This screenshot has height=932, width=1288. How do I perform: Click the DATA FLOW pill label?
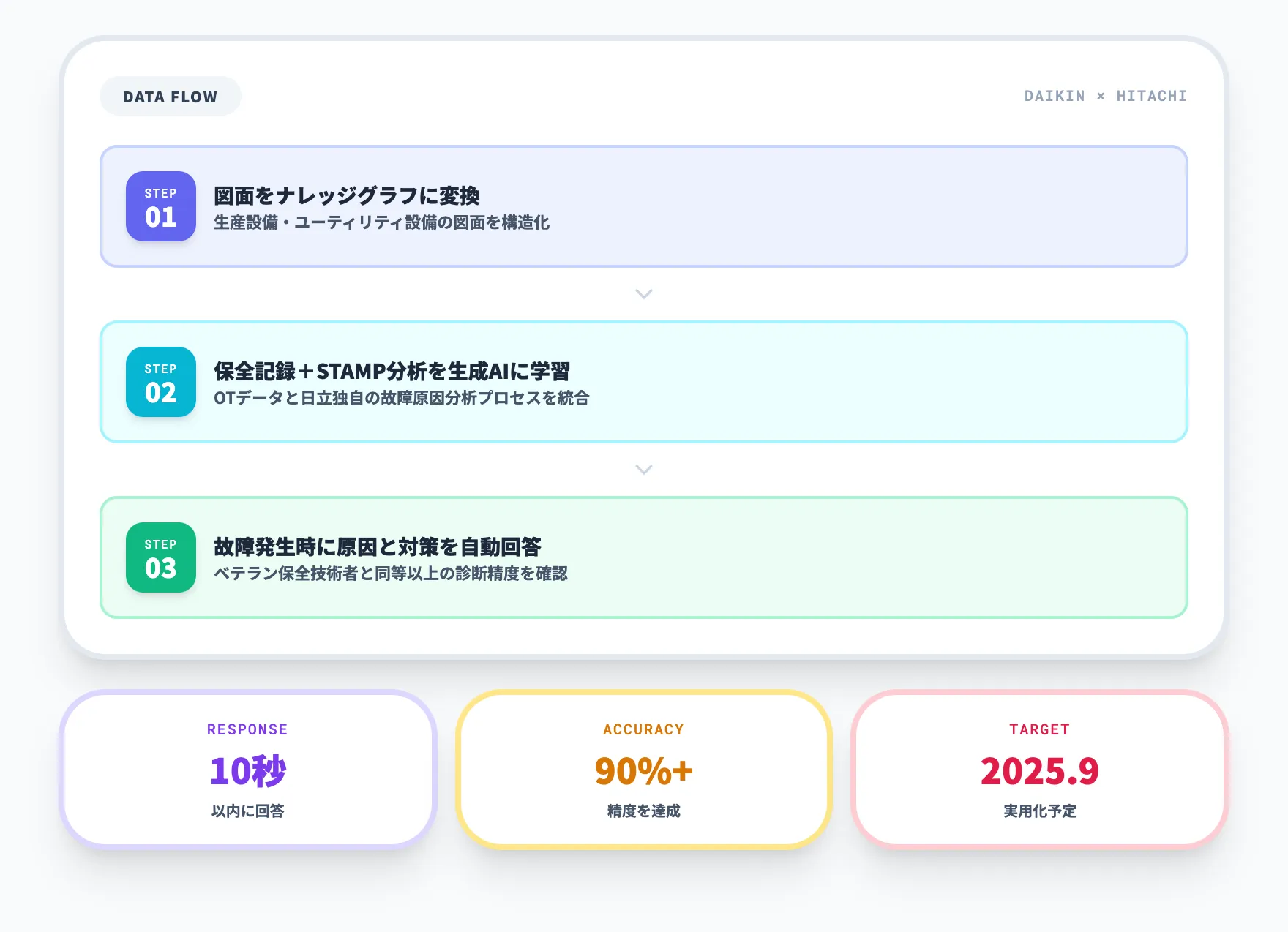[170, 95]
